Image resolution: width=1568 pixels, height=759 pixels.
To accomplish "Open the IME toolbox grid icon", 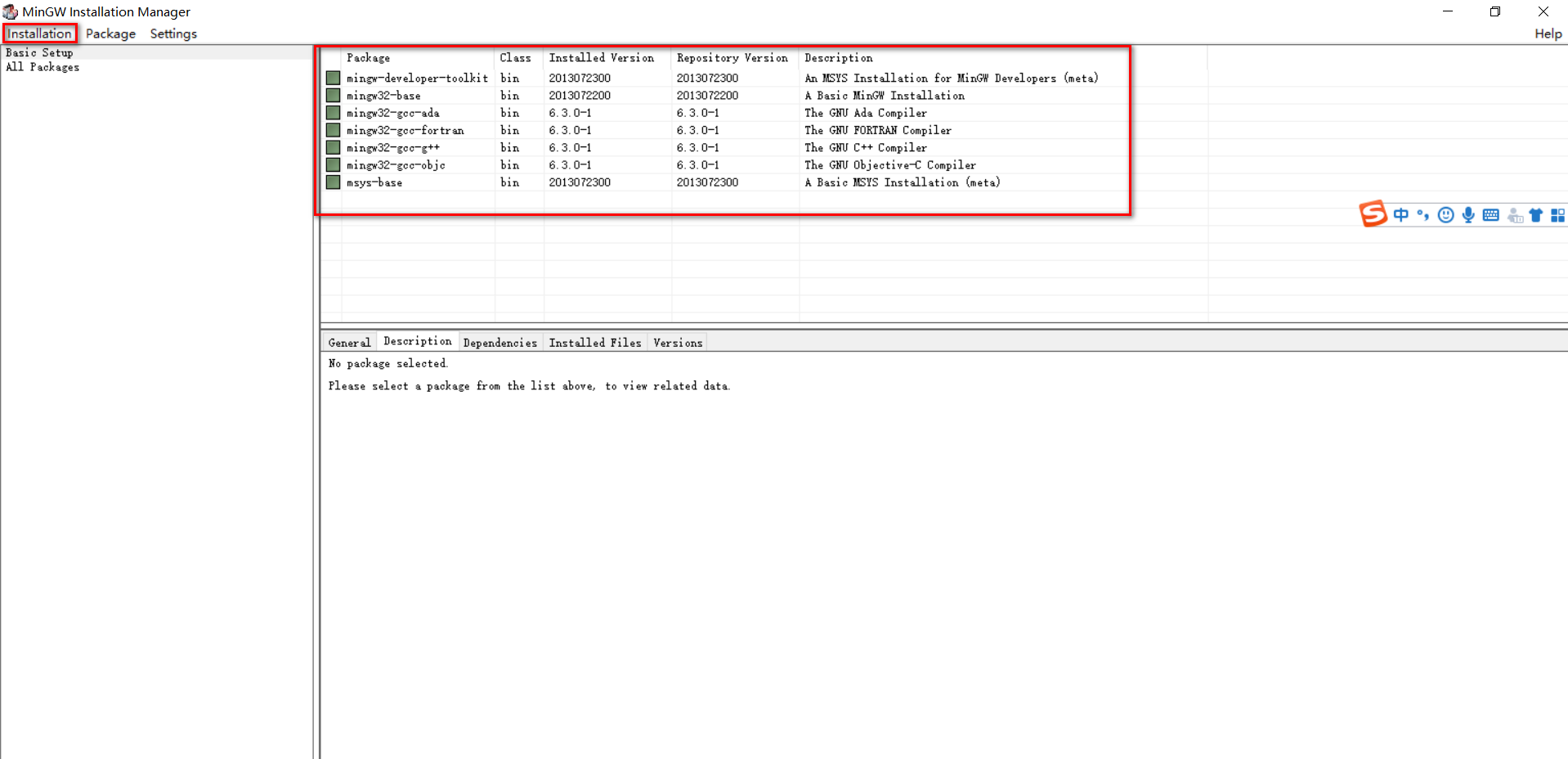I will [1557, 215].
